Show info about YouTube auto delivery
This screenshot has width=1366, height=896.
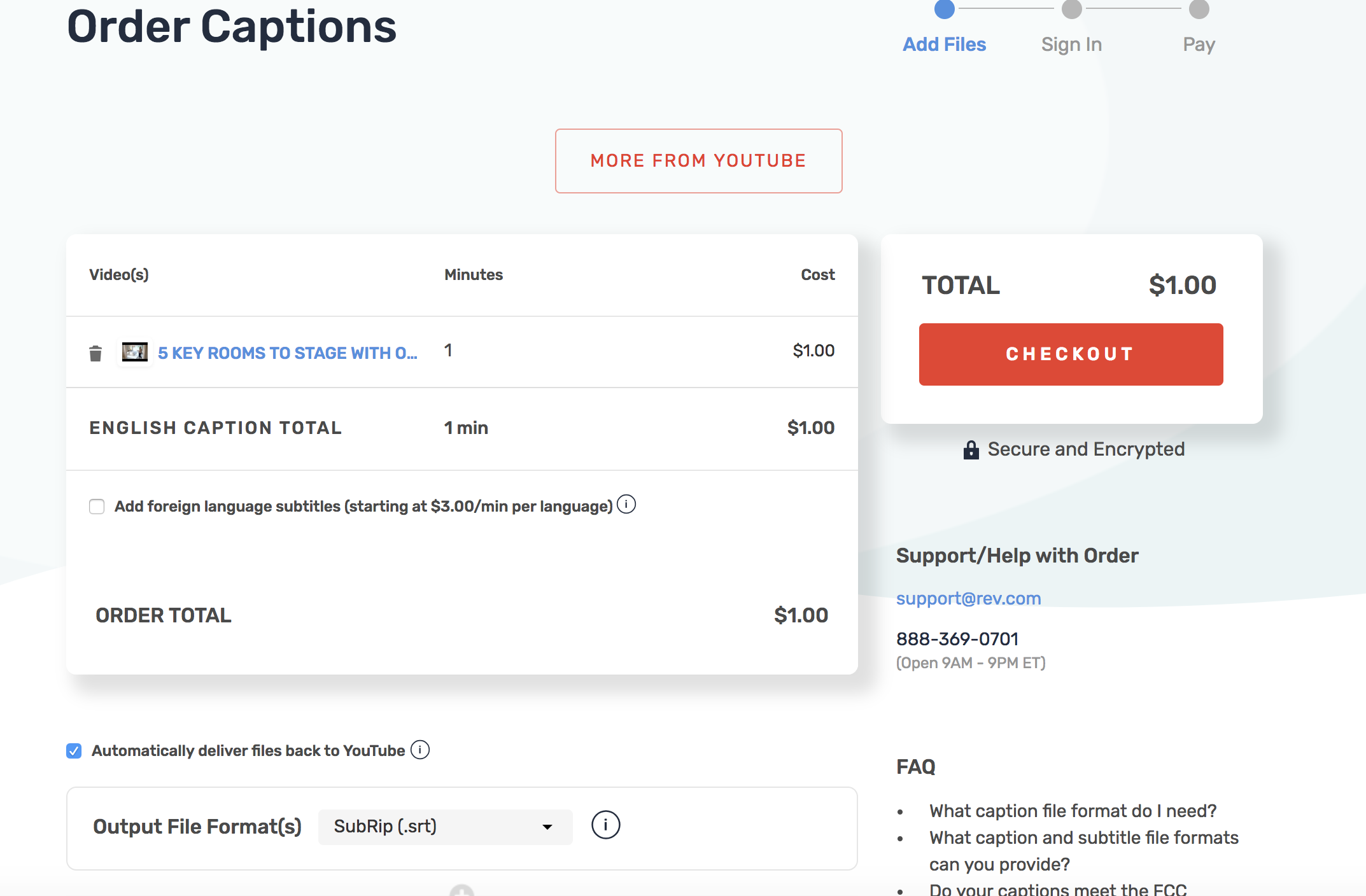(420, 750)
